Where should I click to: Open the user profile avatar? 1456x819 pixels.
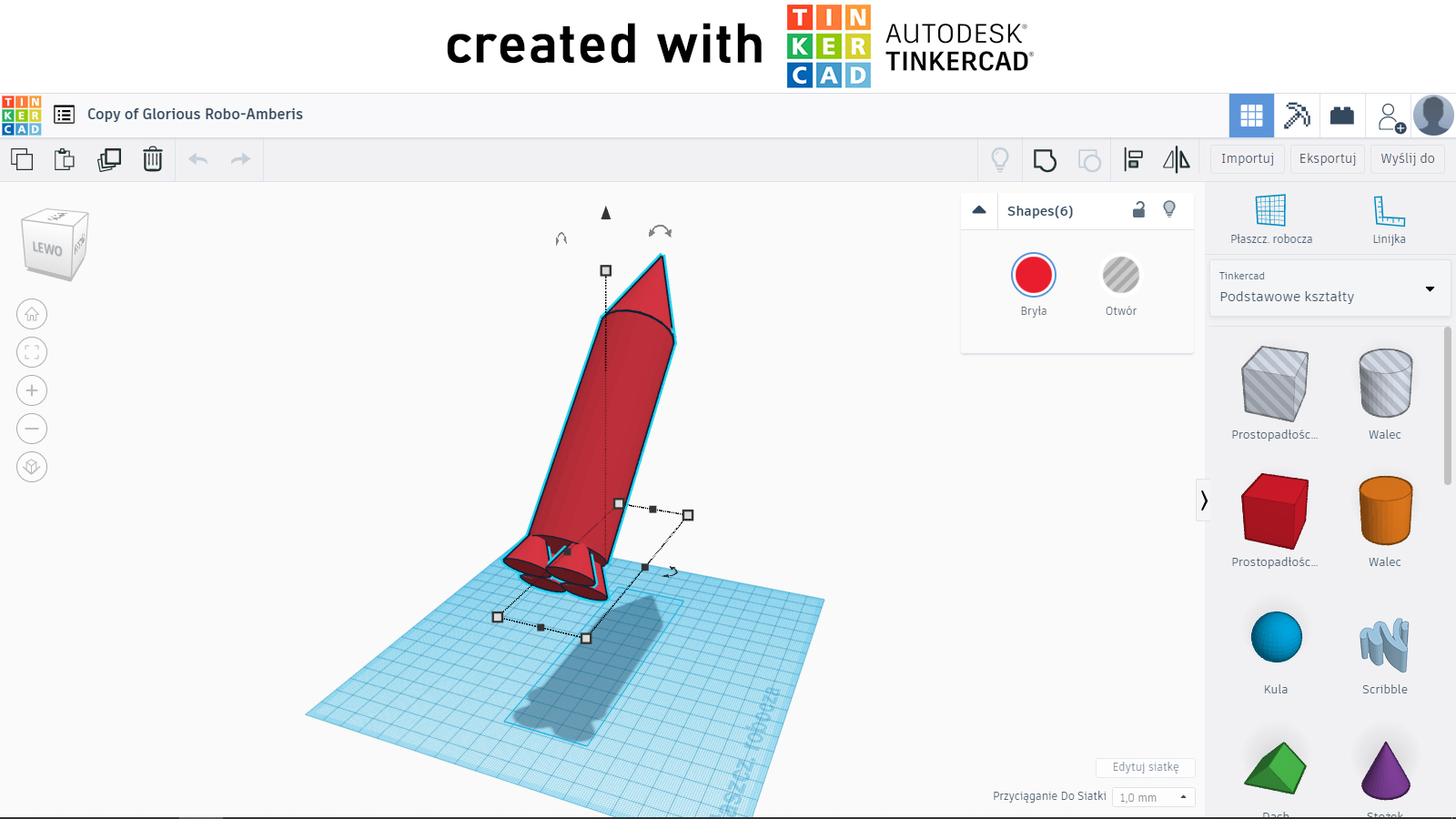[1433, 116]
